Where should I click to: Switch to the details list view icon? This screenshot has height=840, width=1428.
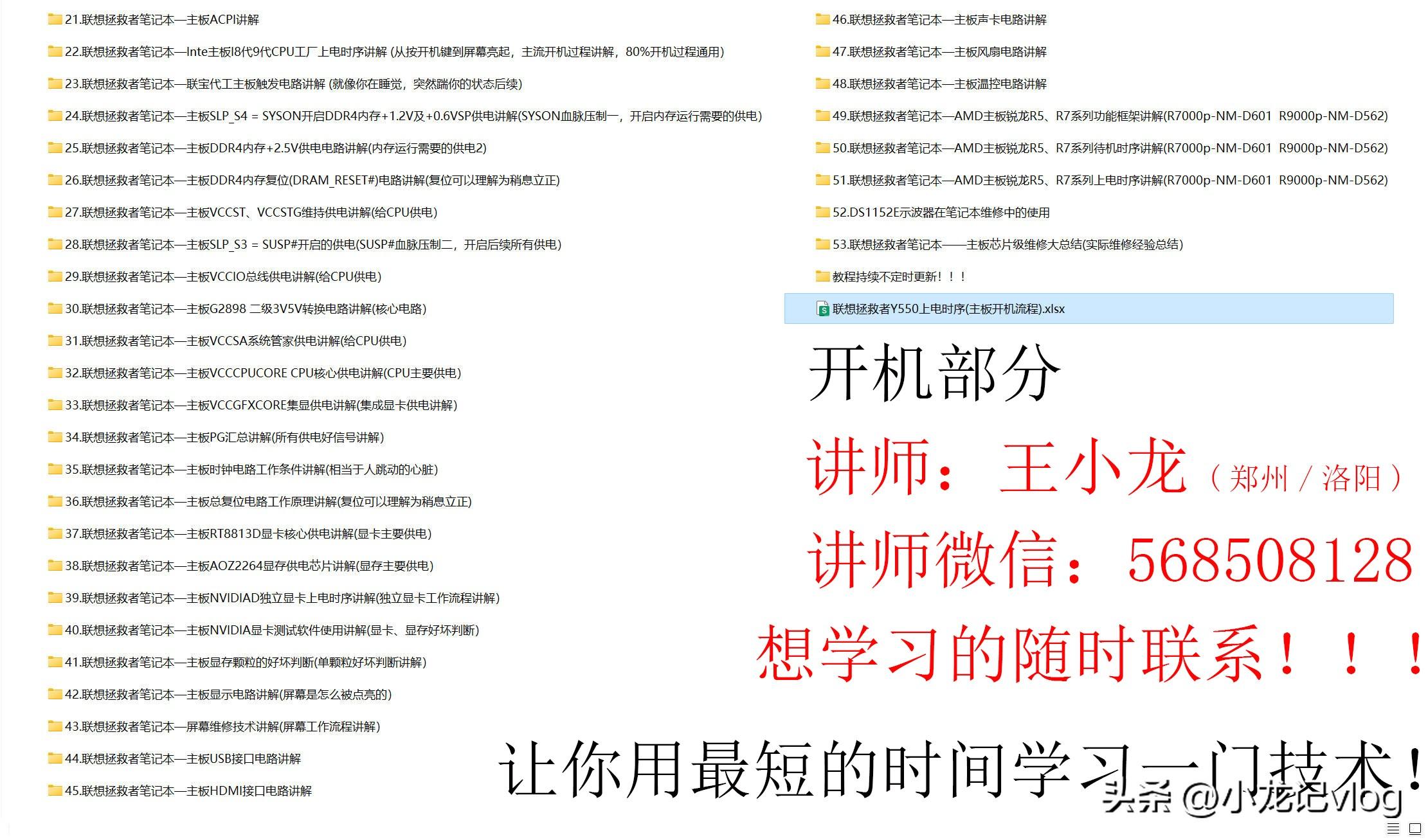click(1393, 828)
